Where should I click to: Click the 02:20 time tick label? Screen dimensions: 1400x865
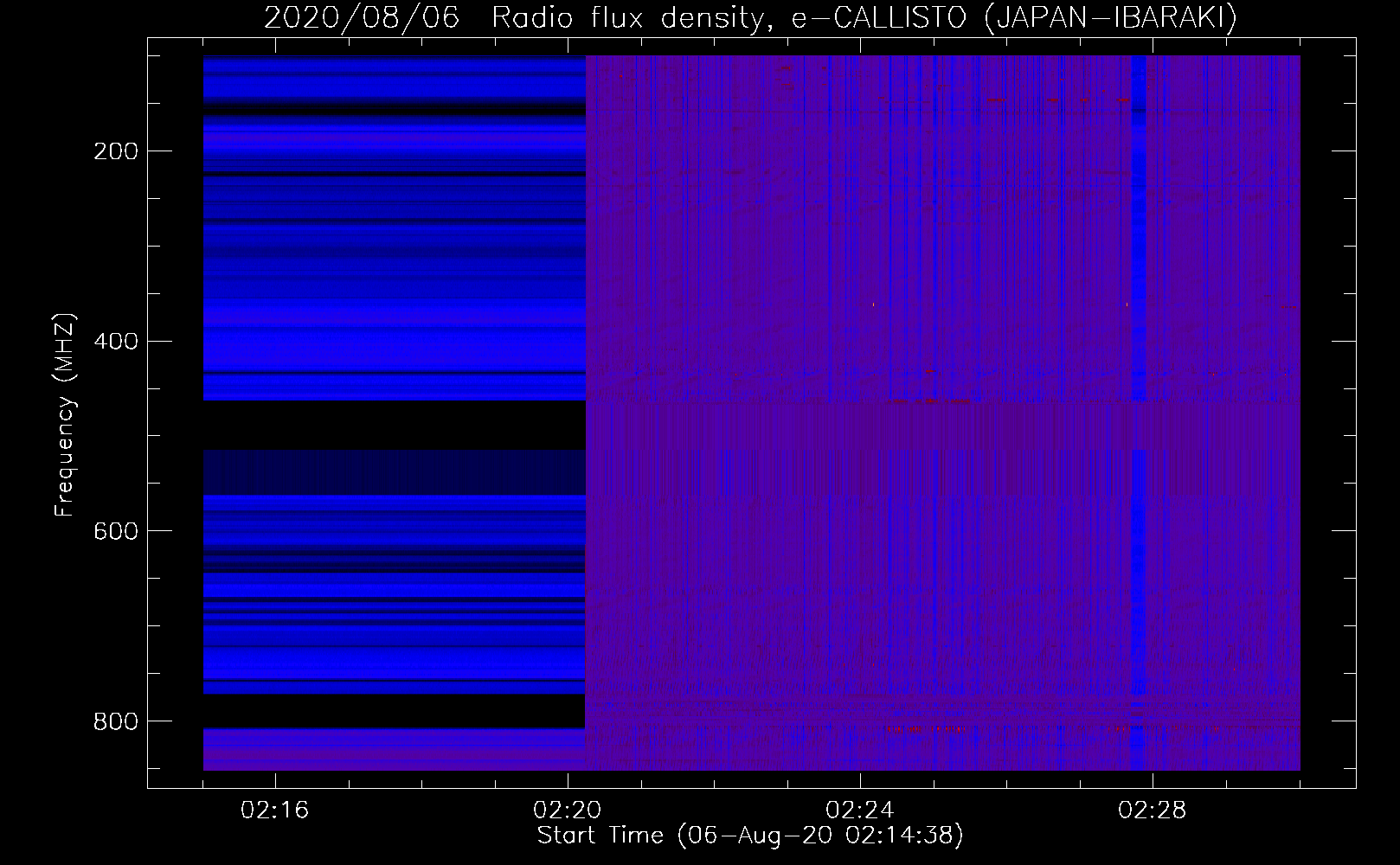[x=568, y=810]
